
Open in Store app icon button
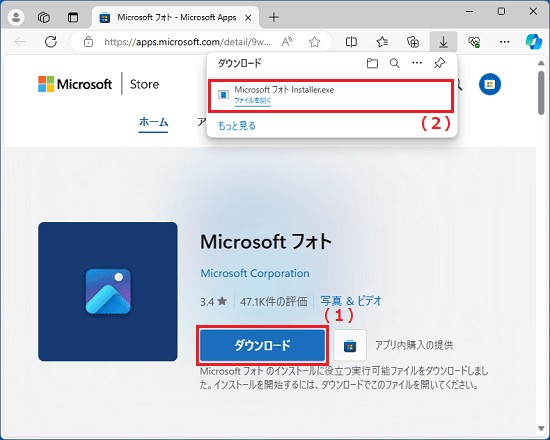350,345
